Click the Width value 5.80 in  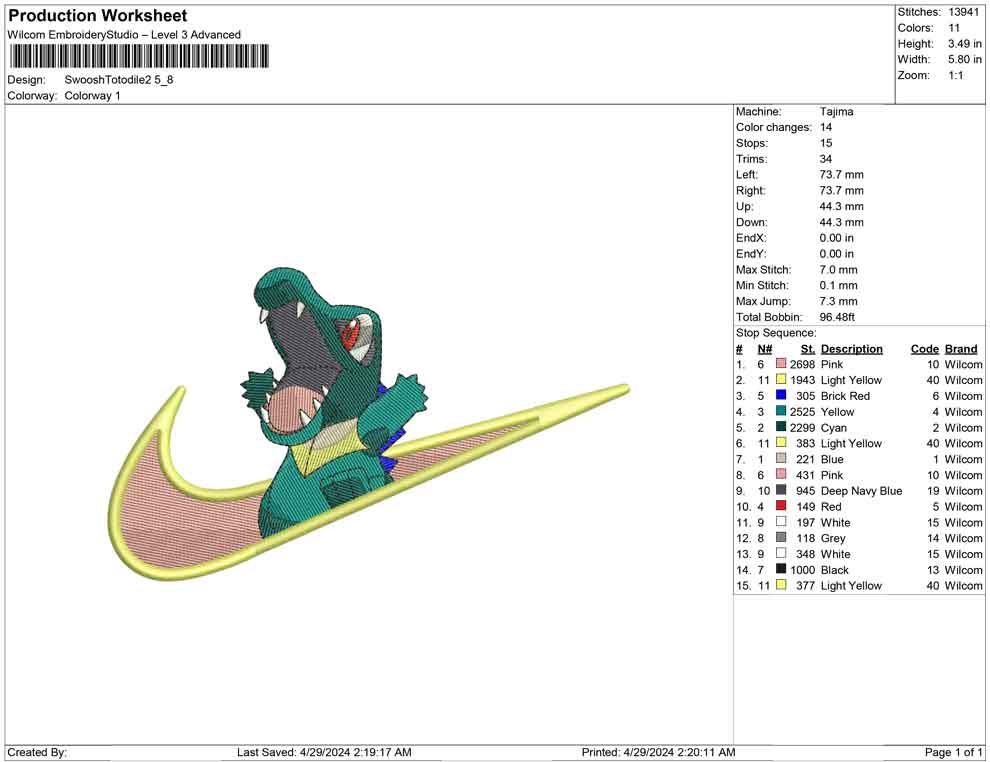pyautogui.click(x=965, y=59)
